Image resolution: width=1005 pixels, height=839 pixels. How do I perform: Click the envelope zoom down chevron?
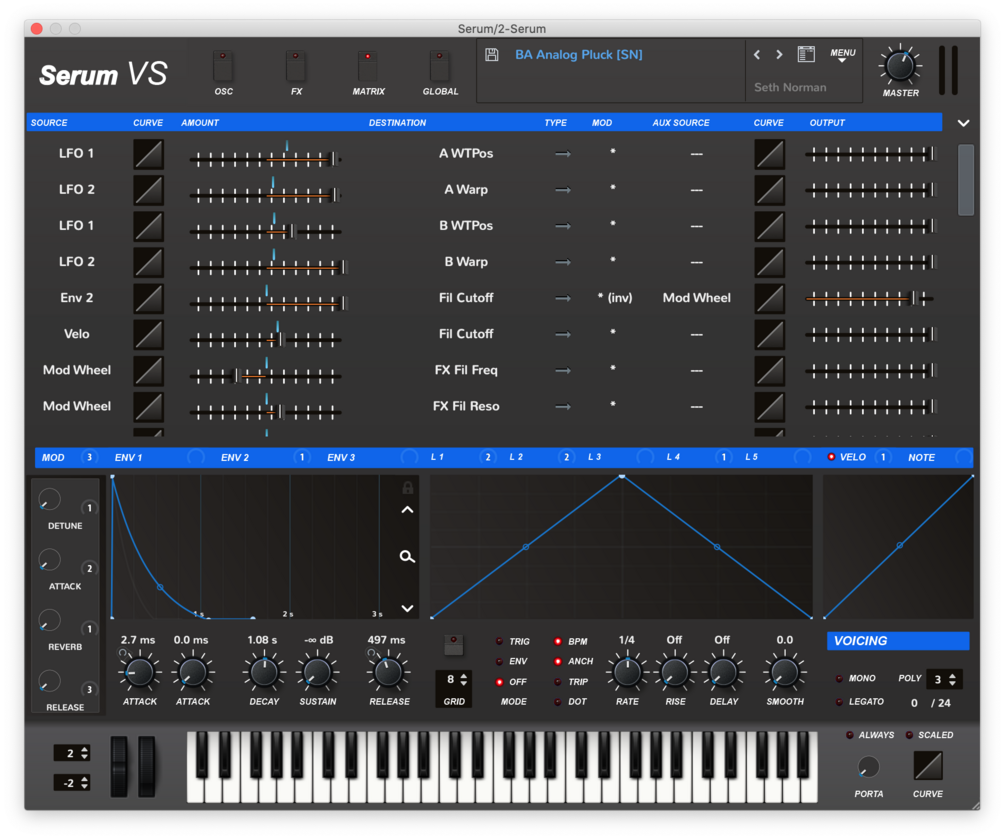pyautogui.click(x=407, y=608)
